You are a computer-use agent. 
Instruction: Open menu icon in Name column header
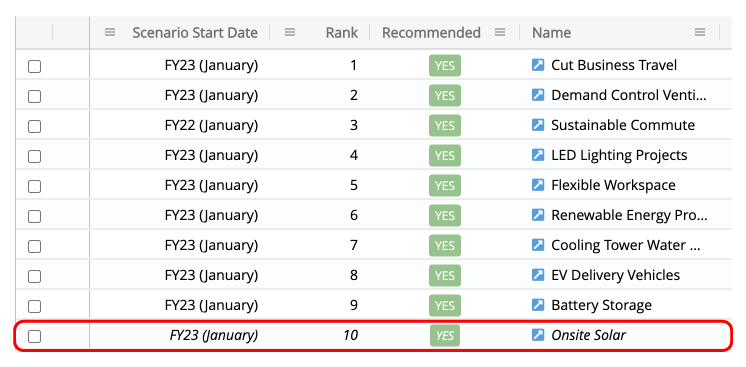(x=699, y=32)
